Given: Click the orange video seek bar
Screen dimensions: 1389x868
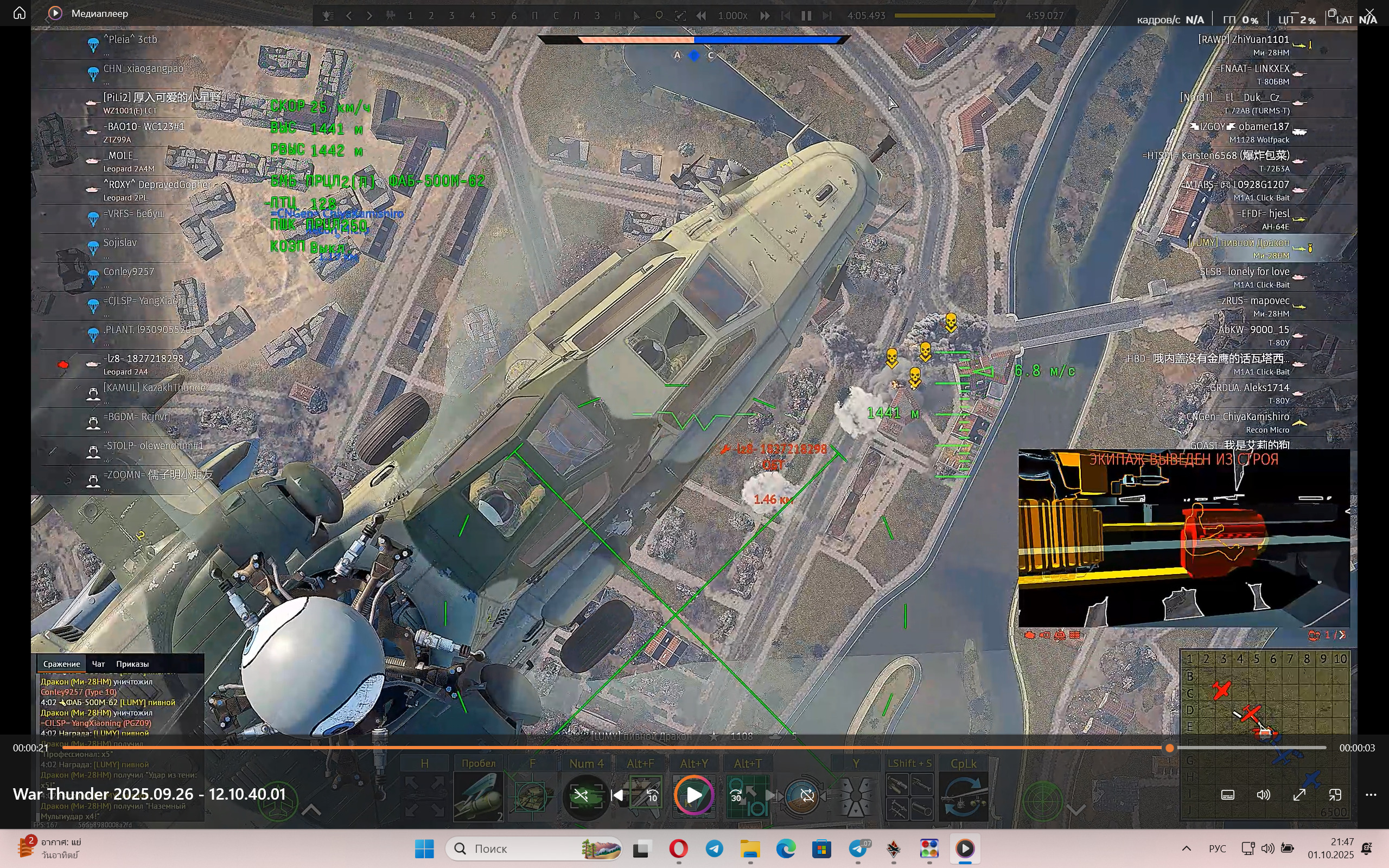Looking at the screenshot, I should [574, 748].
